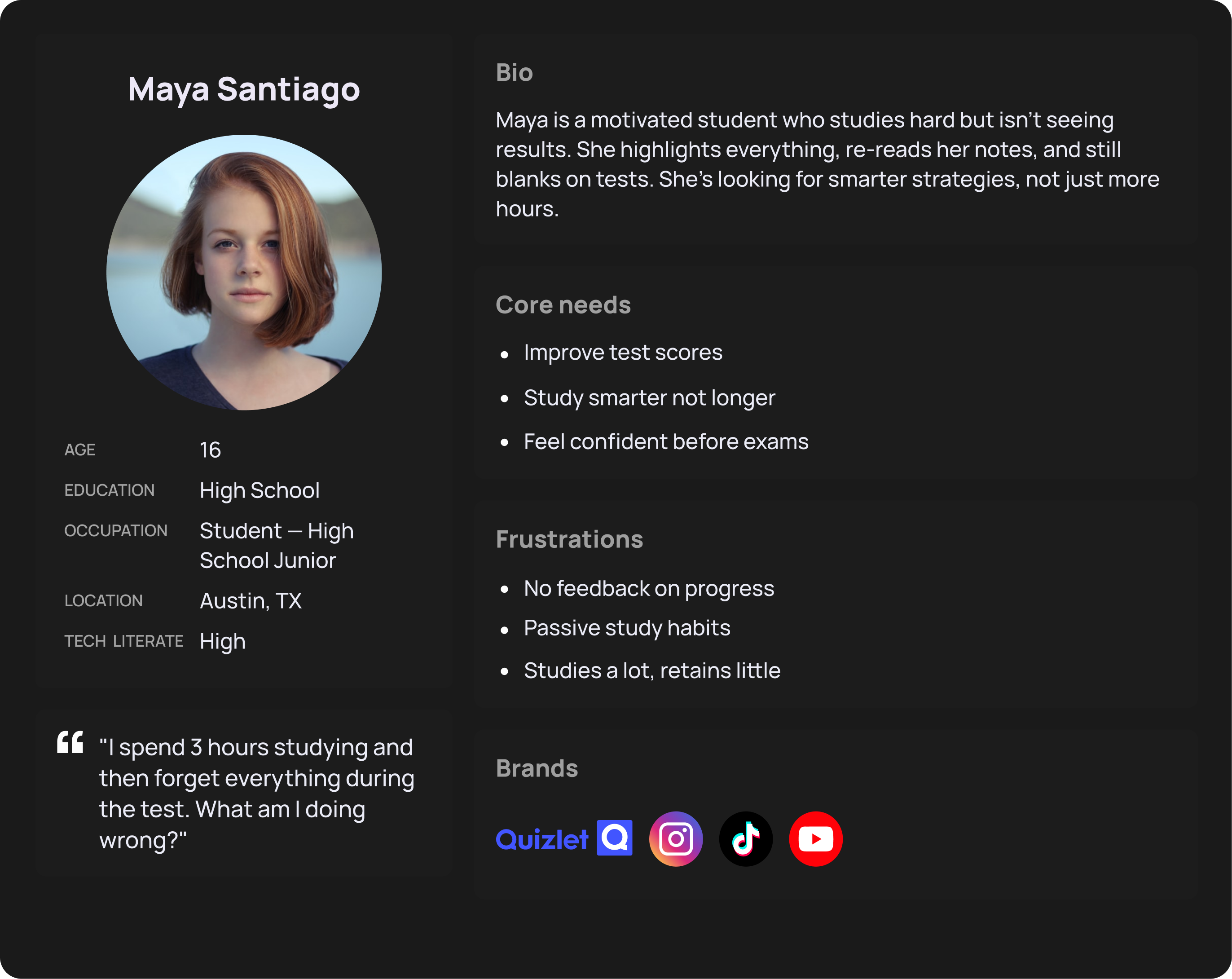
Task: Click Maya's circular profile photo
Action: pyautogui.click(x=244, y=272)
